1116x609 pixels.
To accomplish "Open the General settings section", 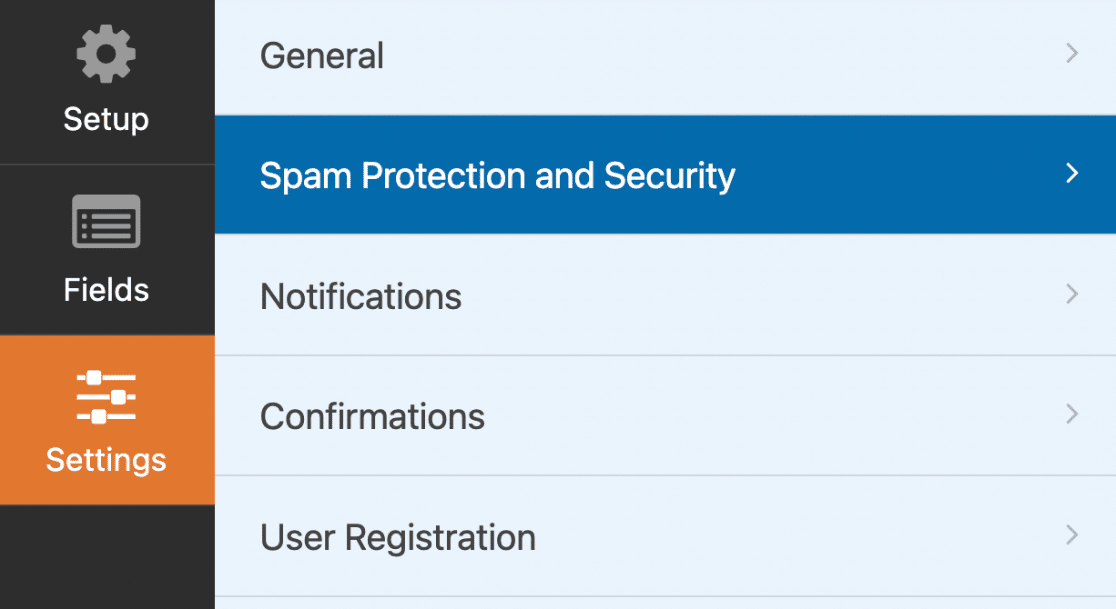I will (x=322, y=55).
